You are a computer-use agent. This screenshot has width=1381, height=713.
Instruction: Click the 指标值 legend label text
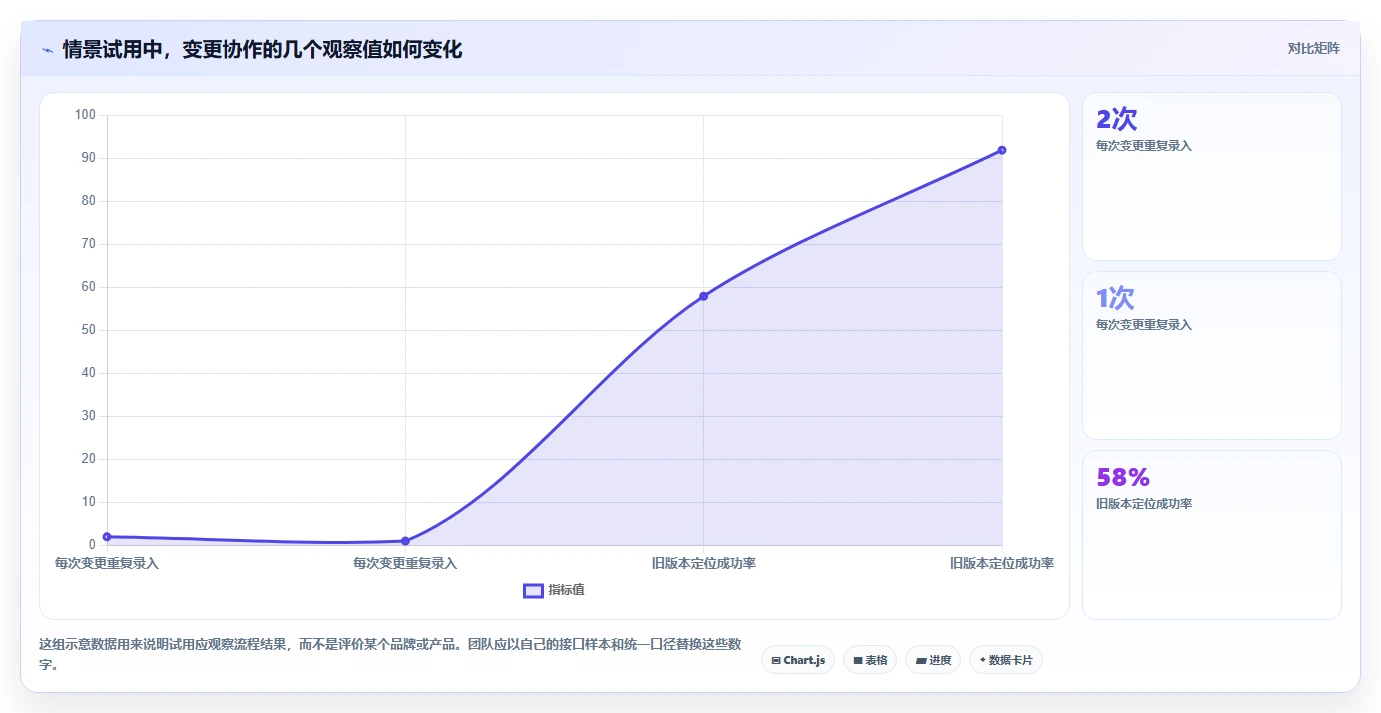pyautogui.click(x=566, y=590)
